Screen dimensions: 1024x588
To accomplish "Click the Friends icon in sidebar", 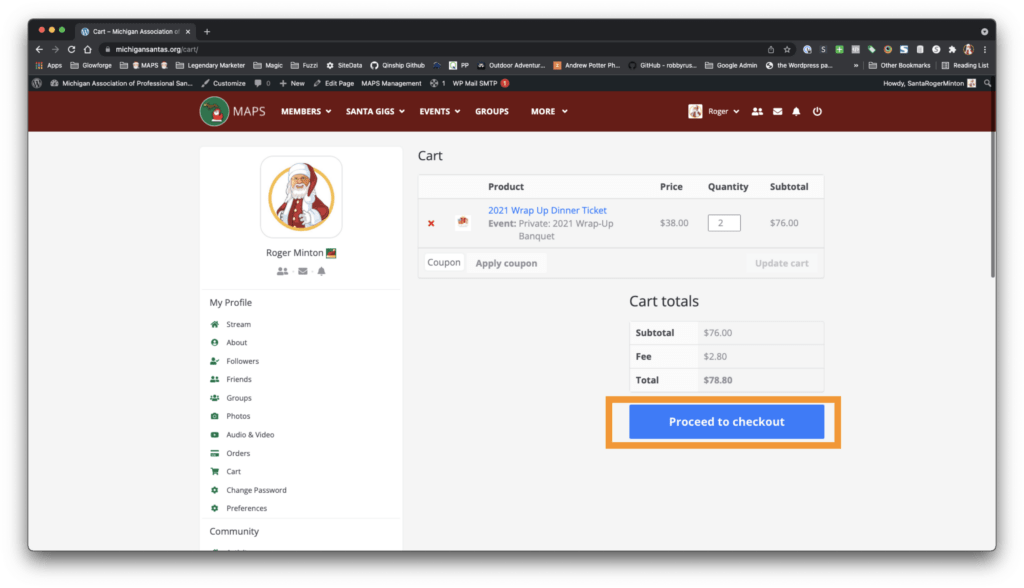I will (x=214, y=379).
